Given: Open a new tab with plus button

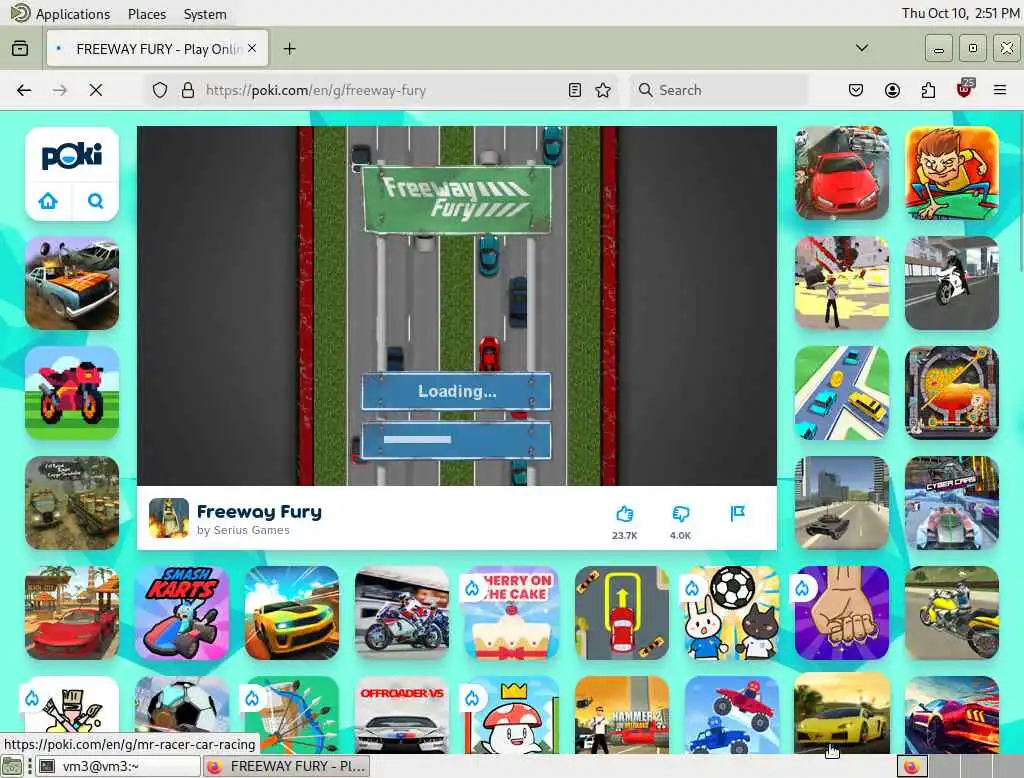Looking at the screenshot, I should point(289,48).
